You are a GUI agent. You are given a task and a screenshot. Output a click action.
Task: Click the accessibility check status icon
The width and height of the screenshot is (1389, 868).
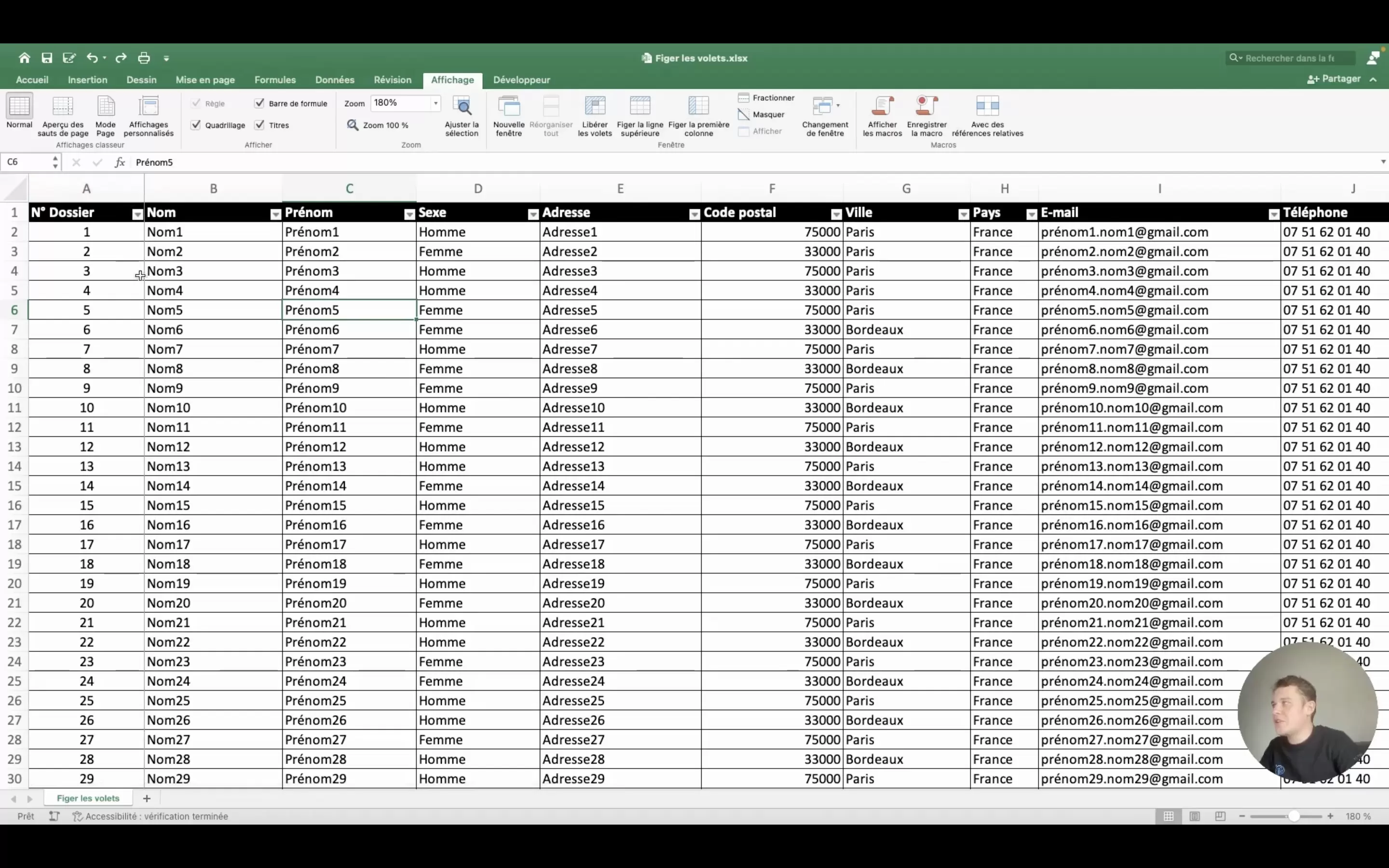78,816
